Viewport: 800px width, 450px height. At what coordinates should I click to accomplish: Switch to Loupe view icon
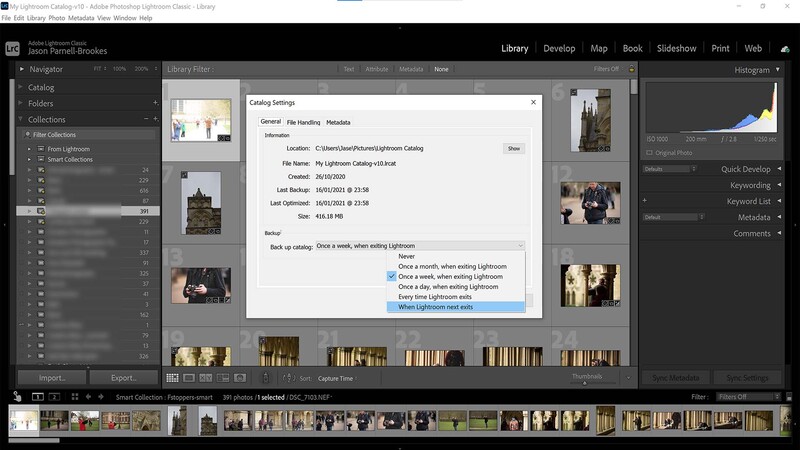[x=189, y=378]
